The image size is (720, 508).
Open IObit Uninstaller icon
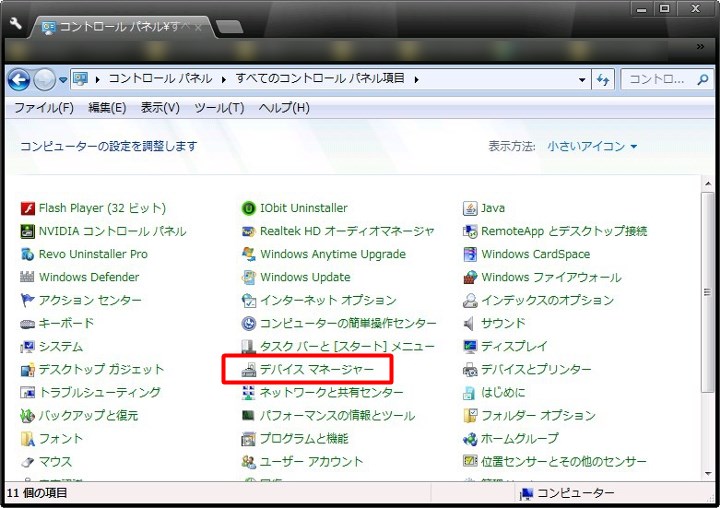(x=248, y=209)
